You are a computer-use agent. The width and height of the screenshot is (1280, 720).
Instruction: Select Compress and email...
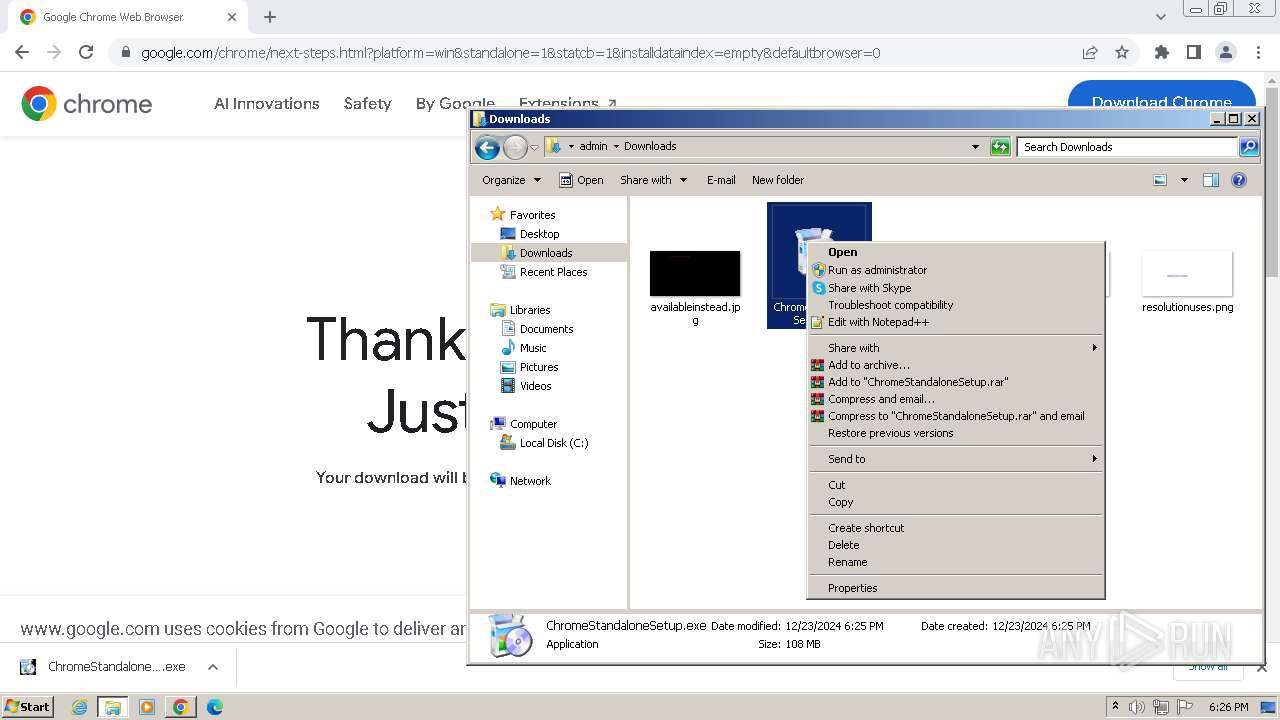956,399
